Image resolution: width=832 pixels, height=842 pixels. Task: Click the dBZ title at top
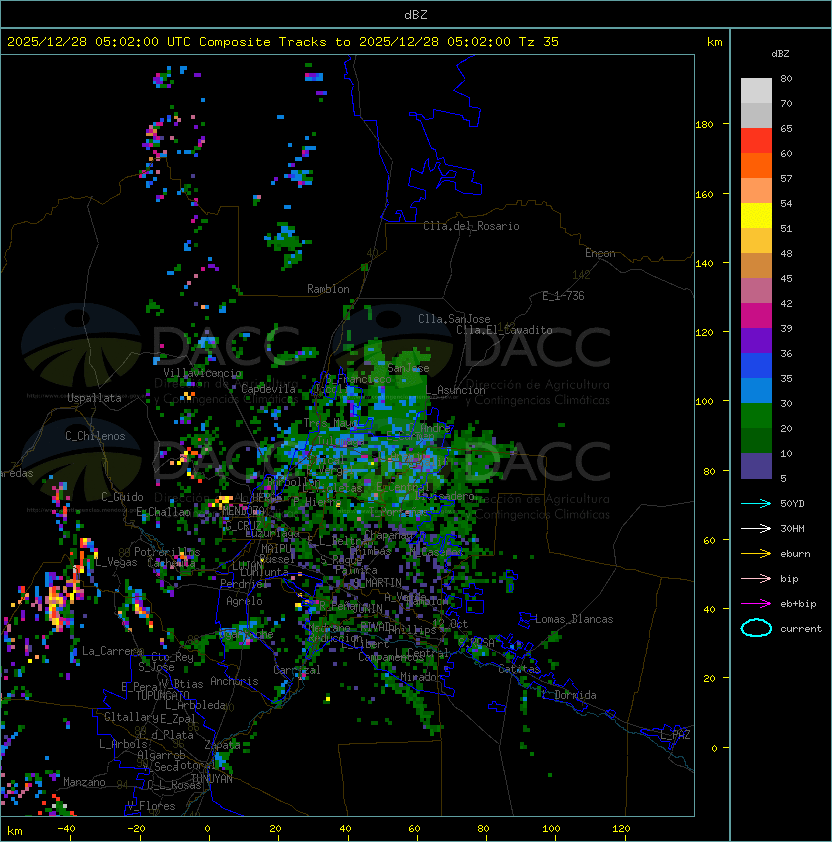416,15
